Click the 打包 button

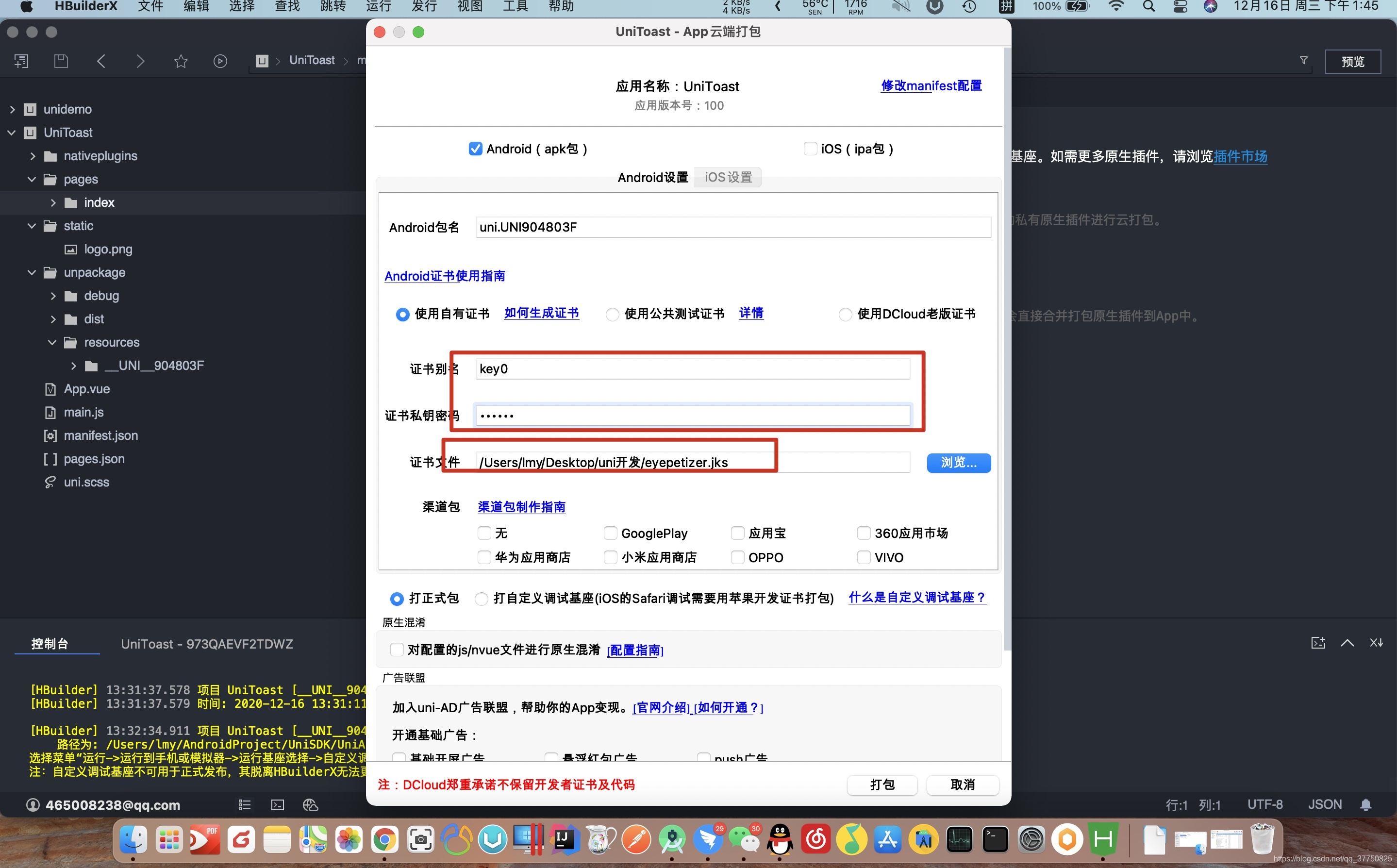coord(881,785)
